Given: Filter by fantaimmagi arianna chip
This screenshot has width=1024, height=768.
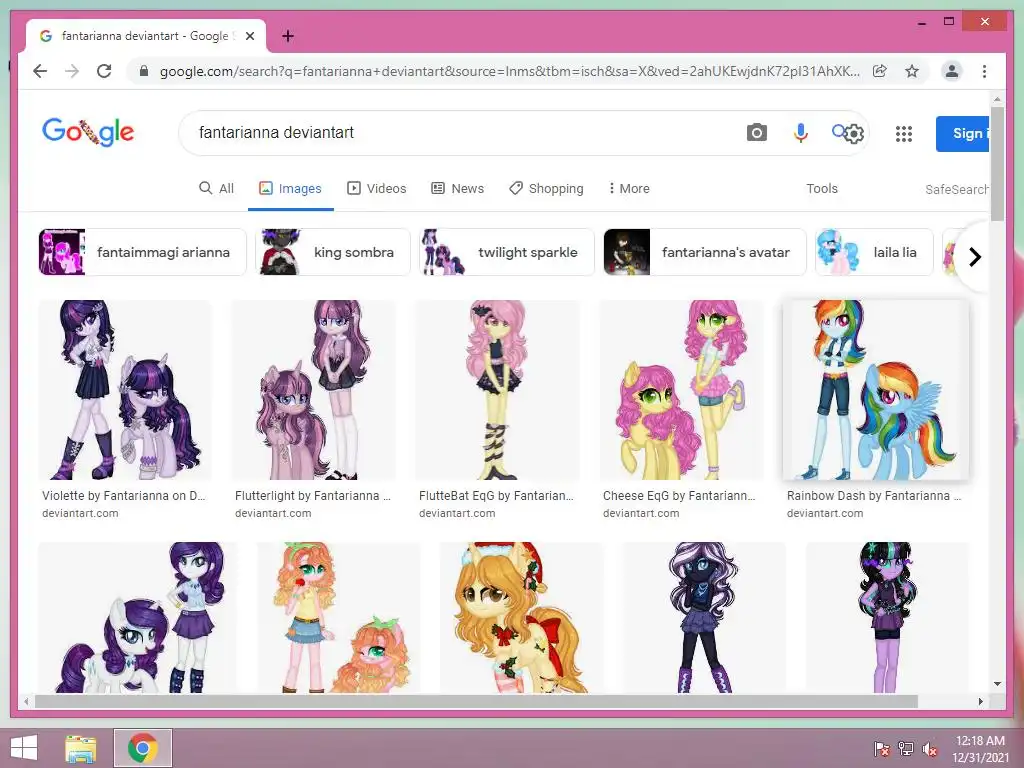Looking at the screenshot, I should pyautogui.click(x=142, y=252).
